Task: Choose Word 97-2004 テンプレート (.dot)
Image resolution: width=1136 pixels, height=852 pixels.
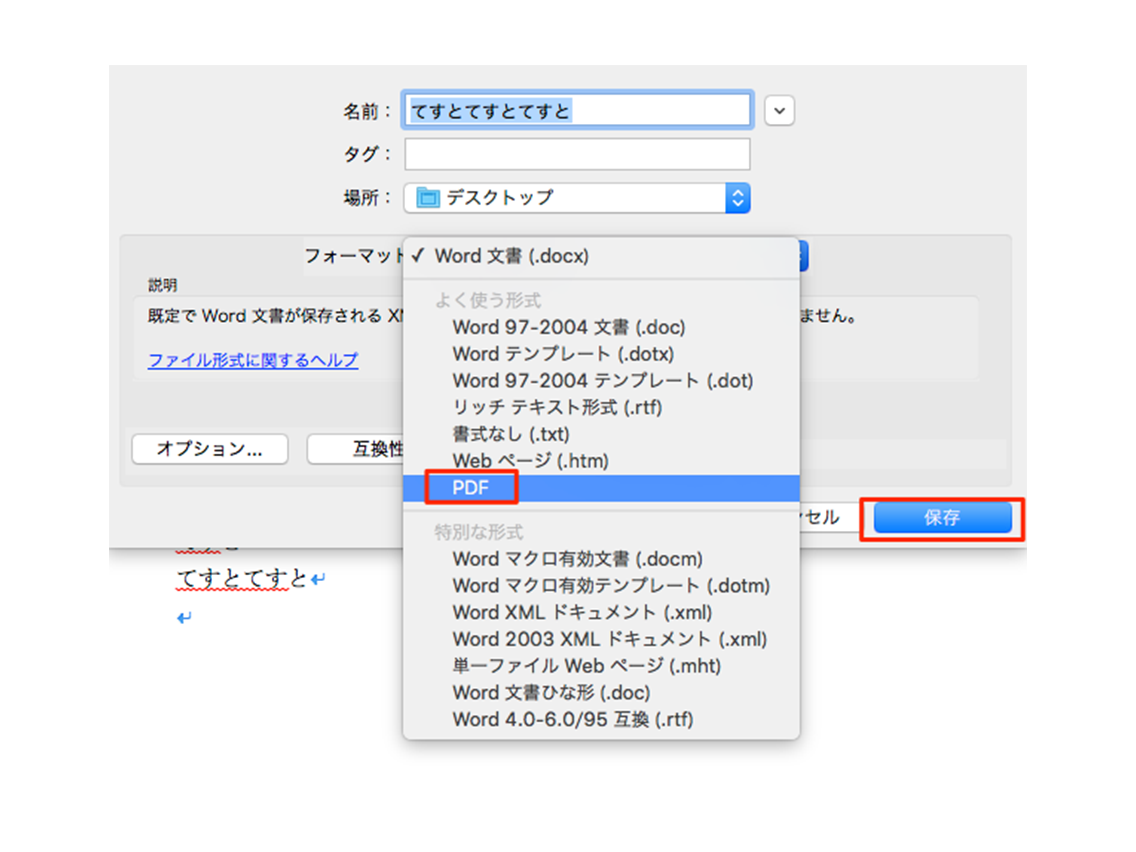Action: (601, 381)
